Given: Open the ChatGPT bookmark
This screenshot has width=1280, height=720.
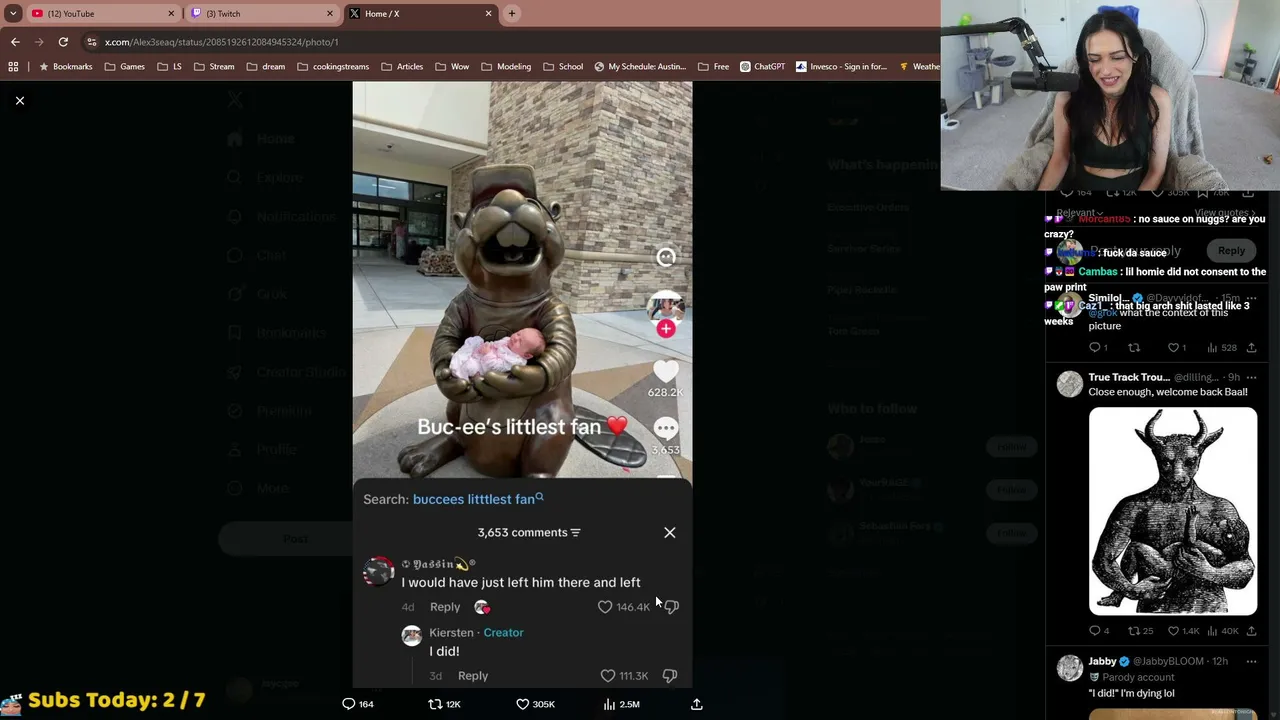Looking at the screenshot, I should pos(763,67).
